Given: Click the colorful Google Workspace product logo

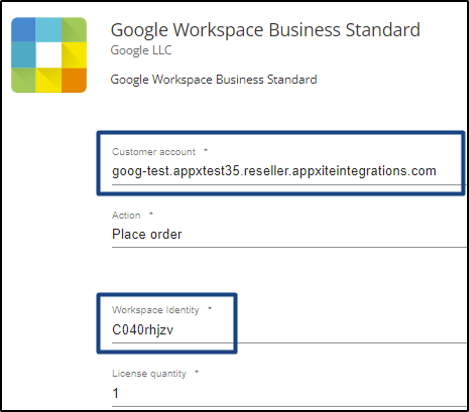Looking at the screenshot, I should (x=49, y=55).
